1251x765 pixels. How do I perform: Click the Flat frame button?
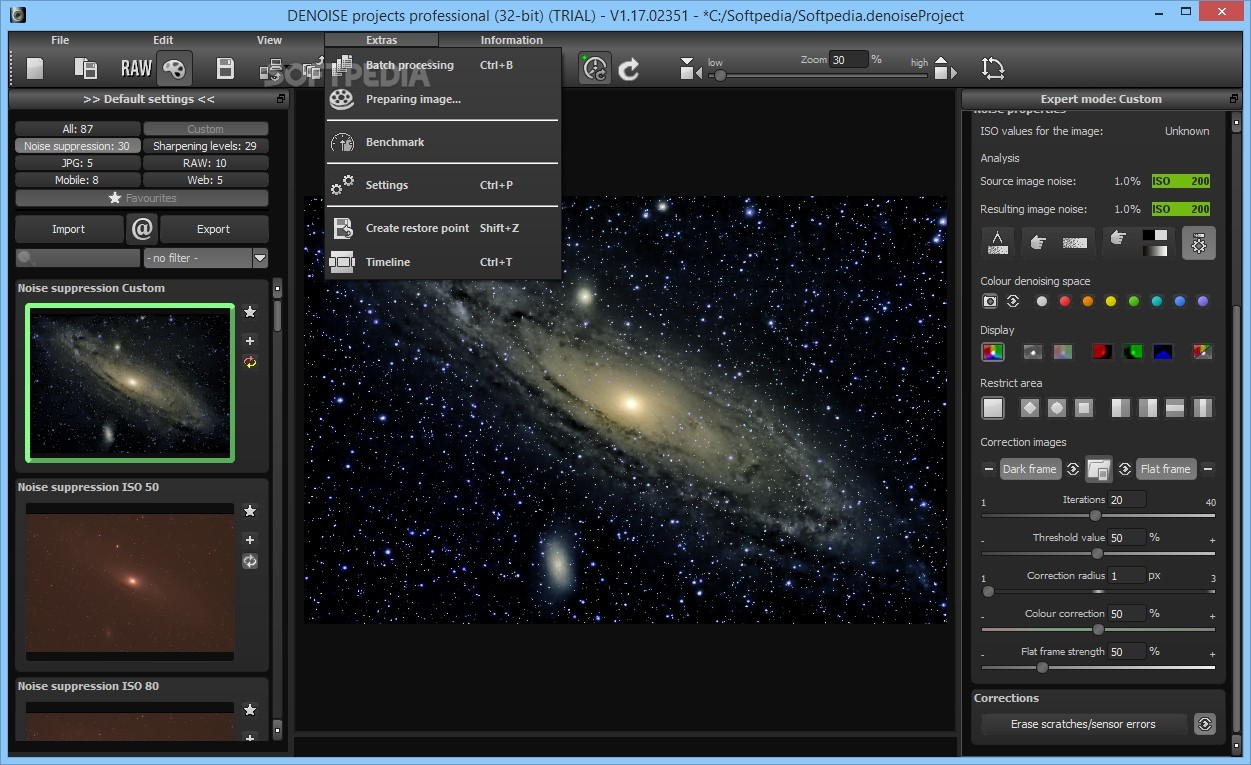[1166, 469]
